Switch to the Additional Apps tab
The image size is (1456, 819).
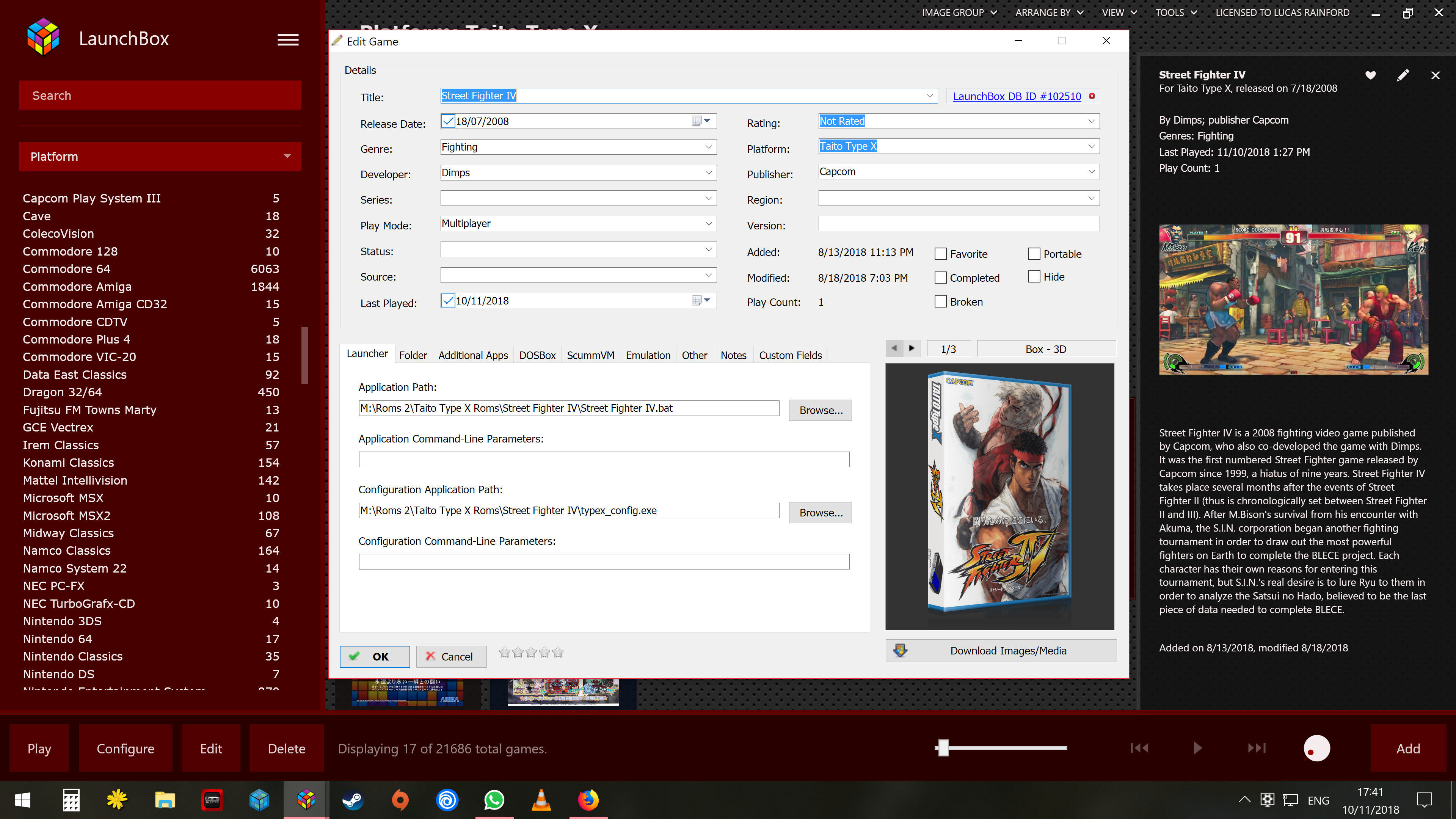pyautogui.click(x=473, y=355)
